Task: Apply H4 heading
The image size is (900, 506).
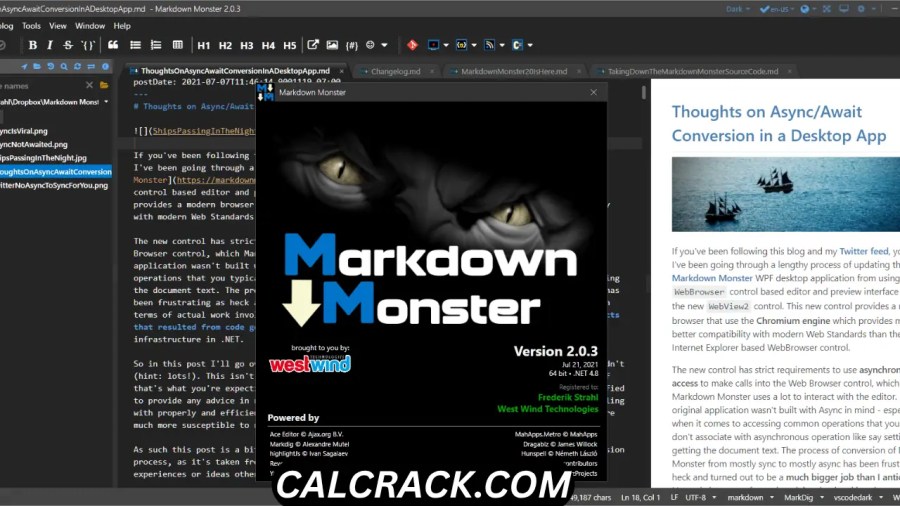Action: [268, 45]
